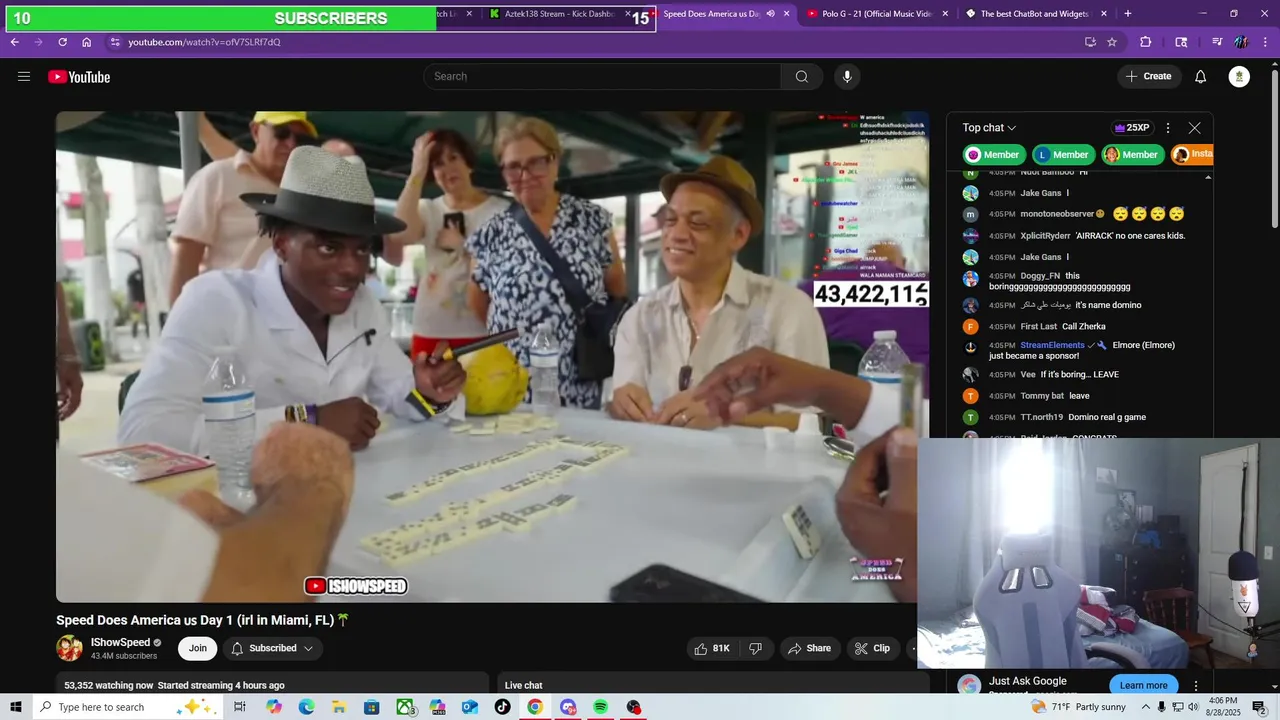Toggle the Subscribed notification dropdown
The image size is (1280, 720).
point(272,648)
